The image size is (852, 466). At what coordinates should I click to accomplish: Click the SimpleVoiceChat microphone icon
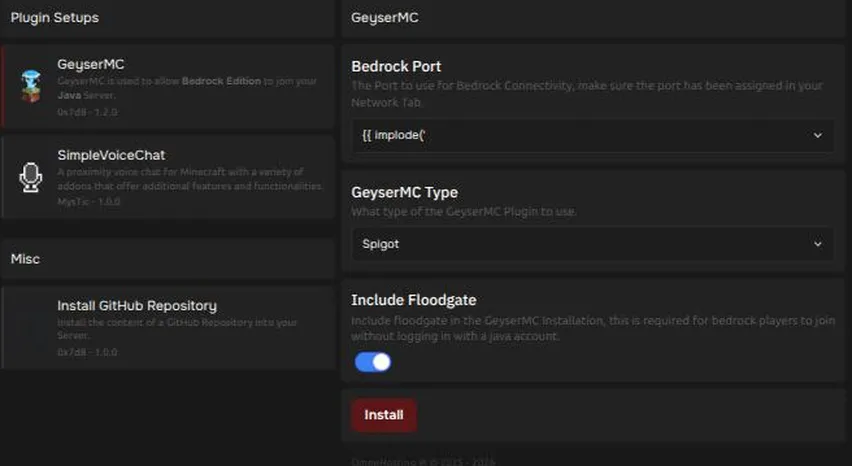[30, 177]
